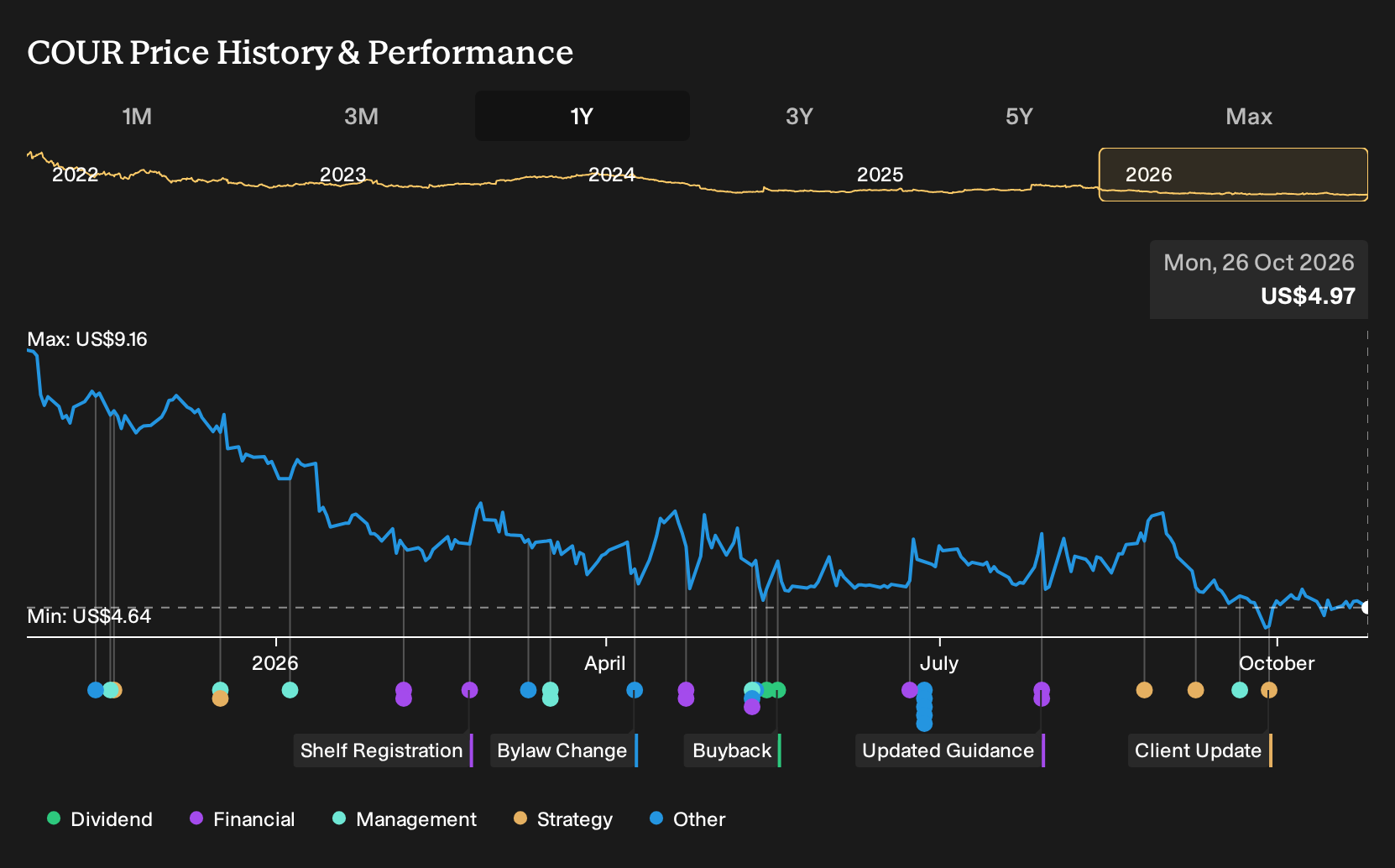Switch to the 5Y range tab
Viewport: 1395px width, 868px height.
1019,116
